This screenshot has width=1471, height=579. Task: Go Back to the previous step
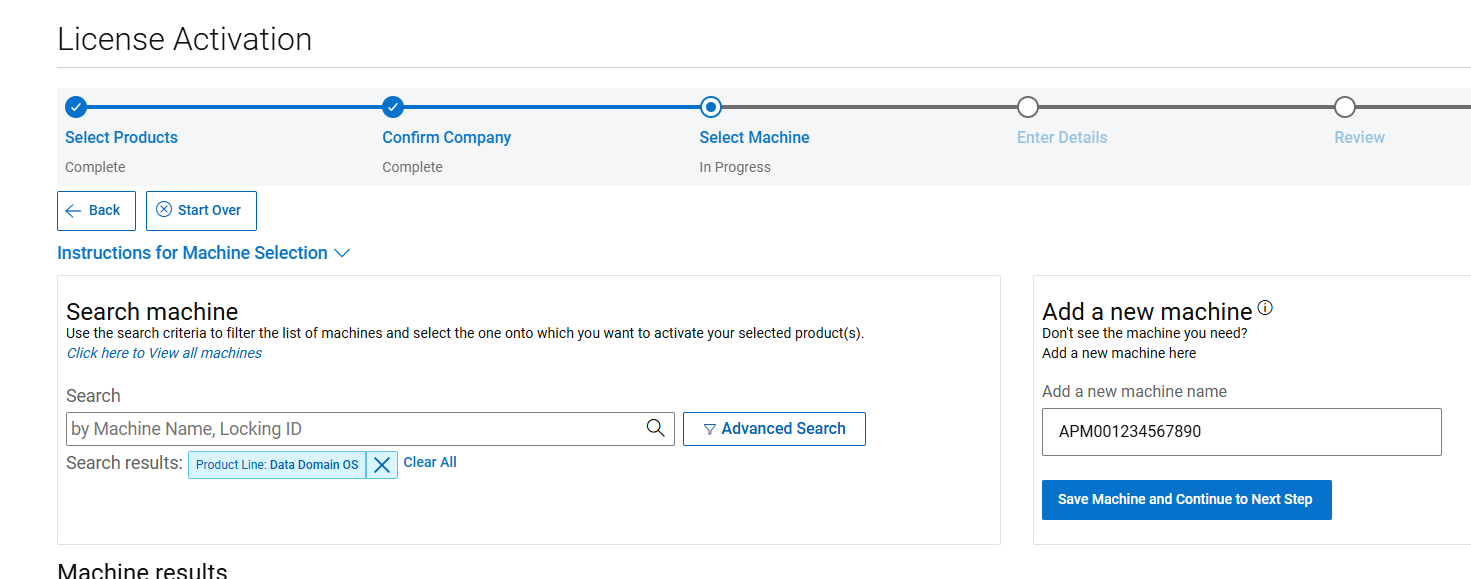(96, 211)
